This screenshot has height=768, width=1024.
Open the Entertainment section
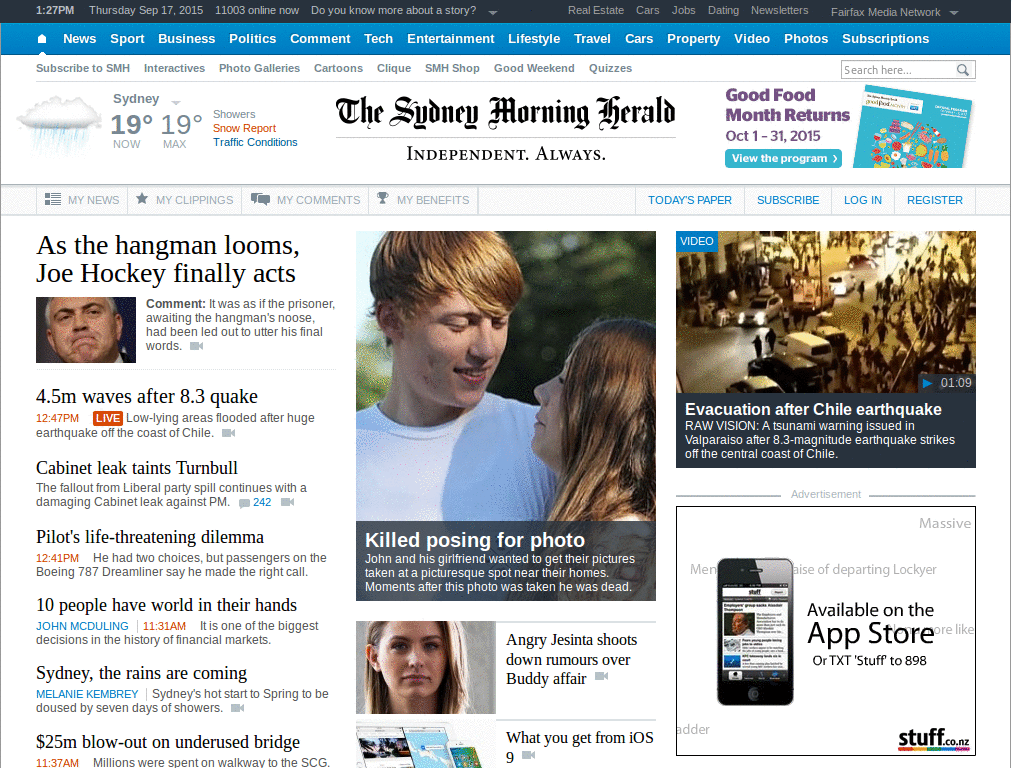[451, 39]
